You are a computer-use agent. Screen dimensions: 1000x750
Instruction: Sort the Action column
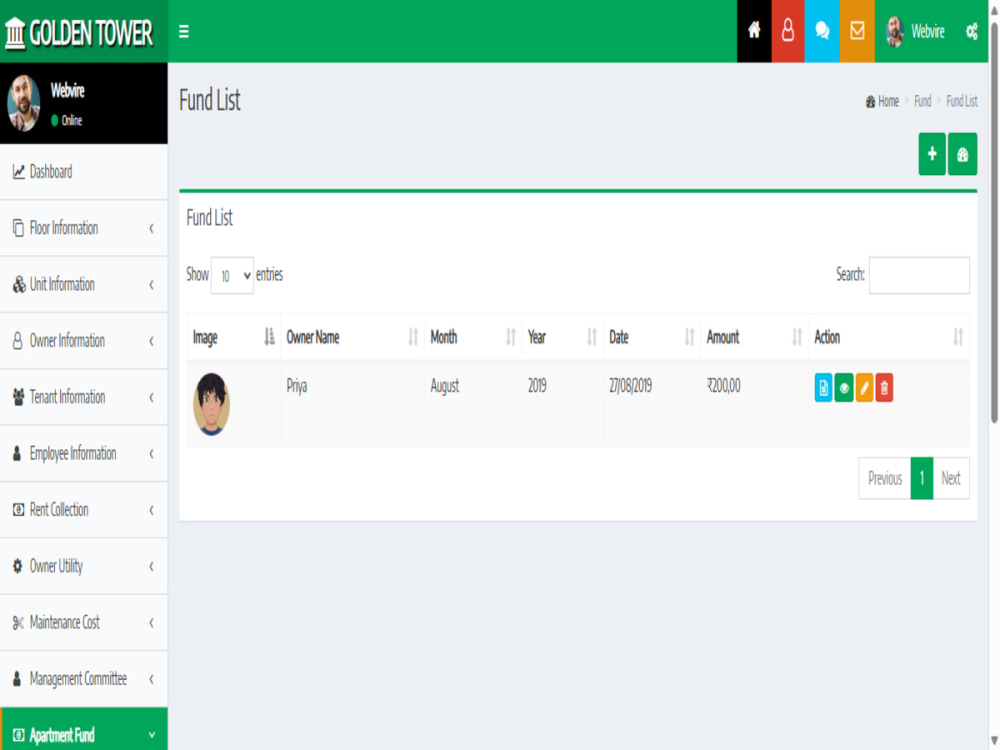point(889,337)
